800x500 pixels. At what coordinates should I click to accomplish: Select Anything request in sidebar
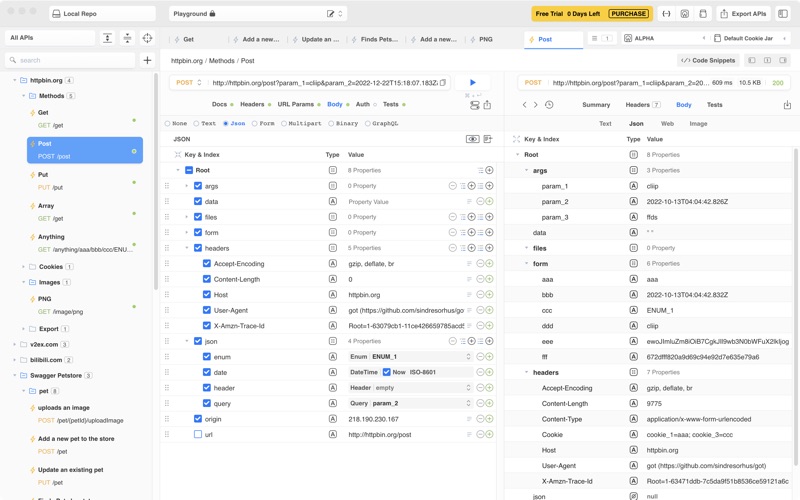(84, 243)
